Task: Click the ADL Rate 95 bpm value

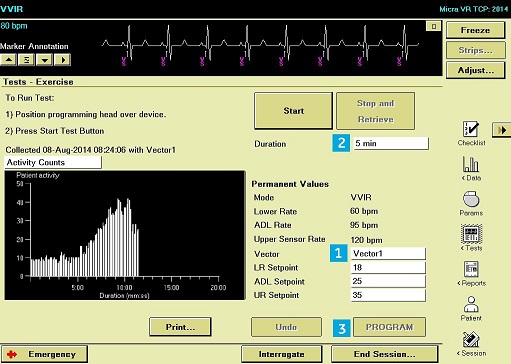Action: tap(364, 225)
